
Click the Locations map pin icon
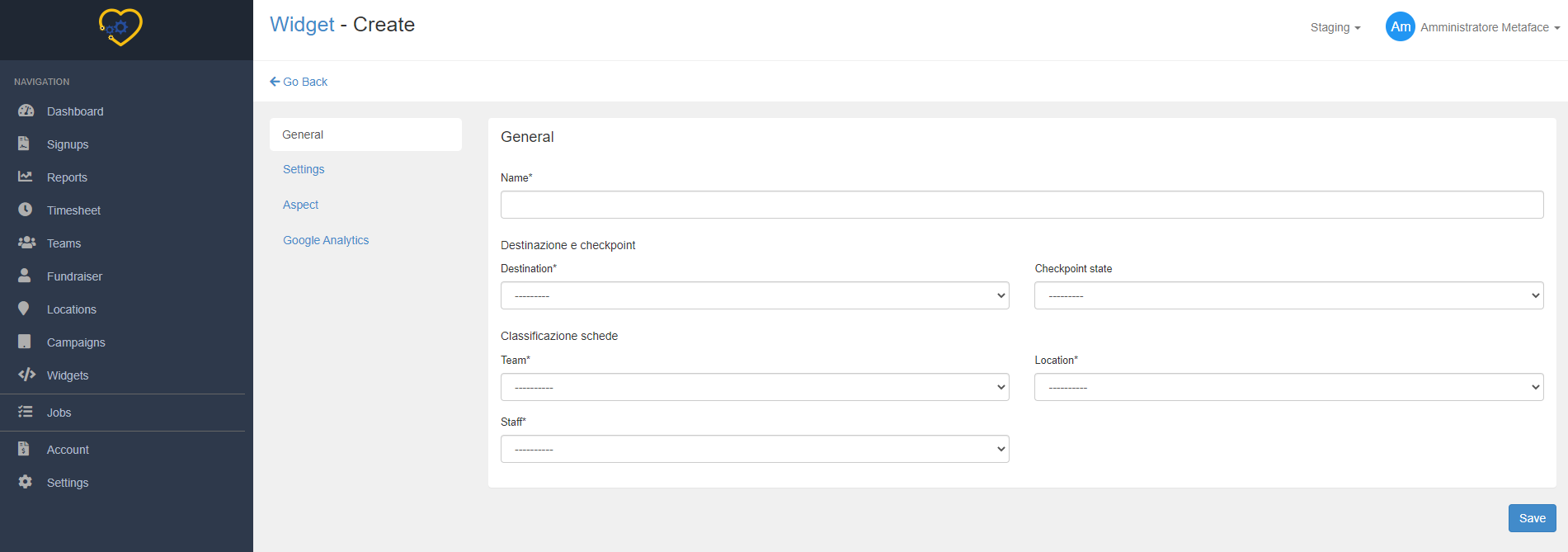pos(24,309)
